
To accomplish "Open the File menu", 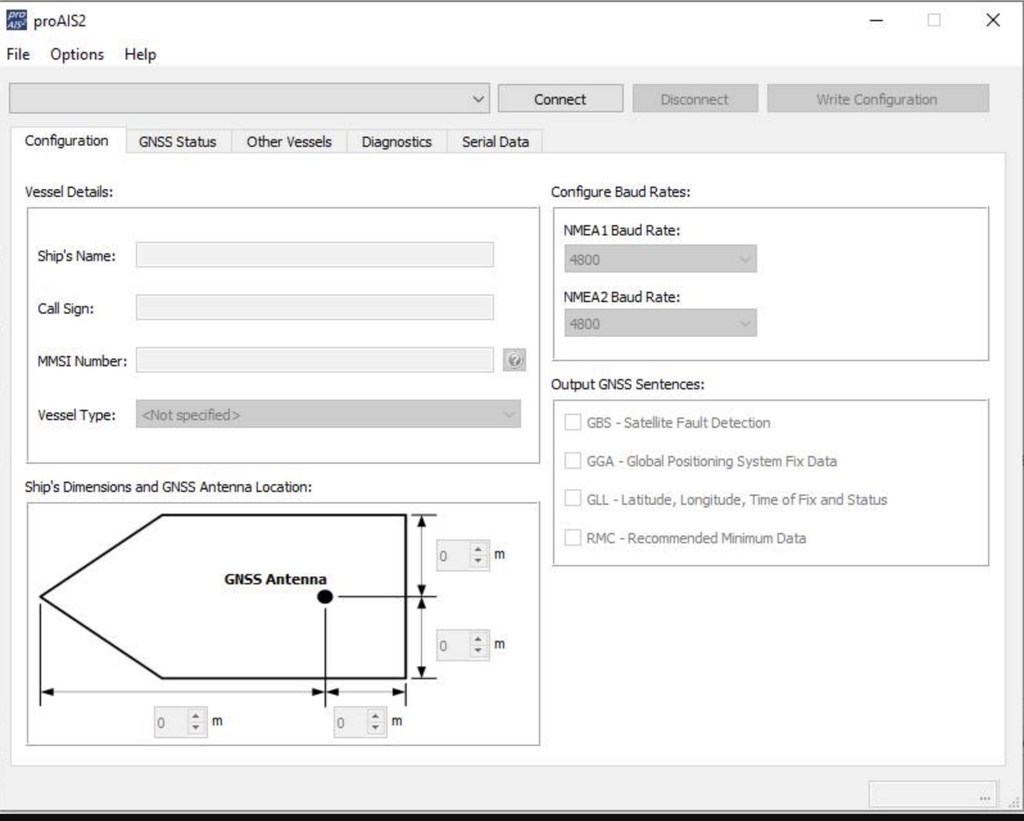I will coord(18,54).
